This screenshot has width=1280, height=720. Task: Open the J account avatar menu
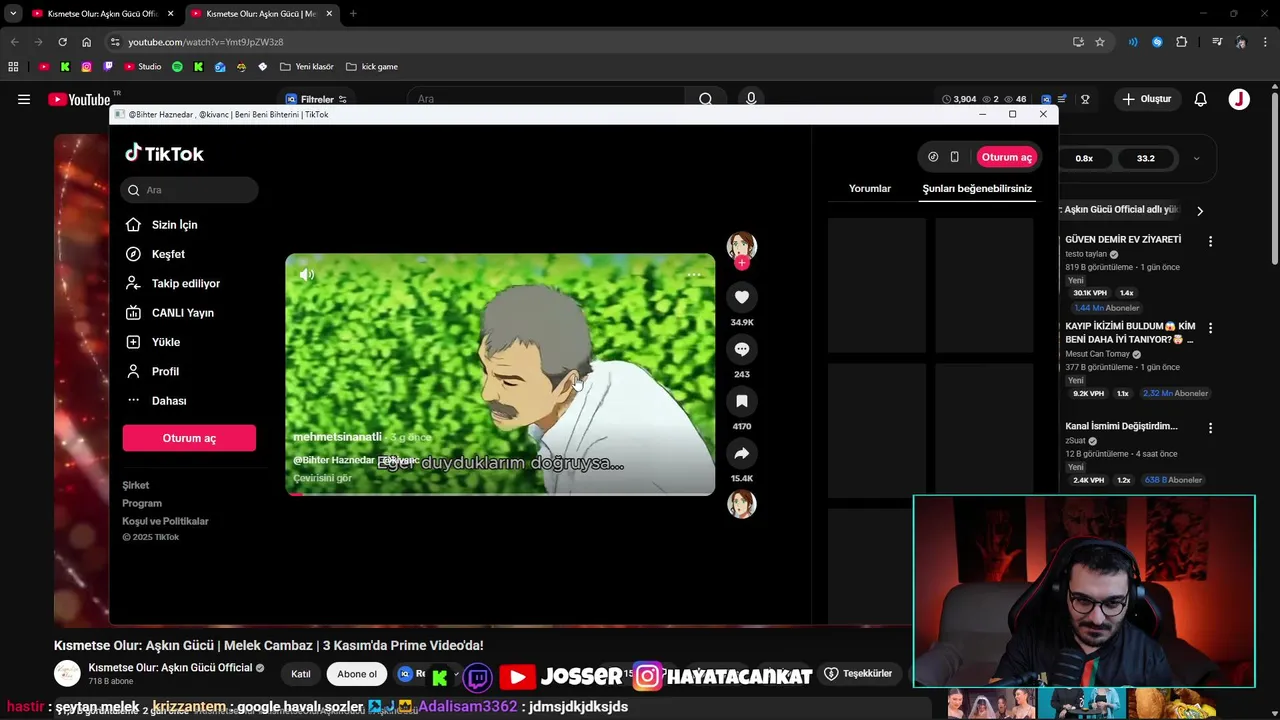pyautogui.click(x=1239, y=99)
